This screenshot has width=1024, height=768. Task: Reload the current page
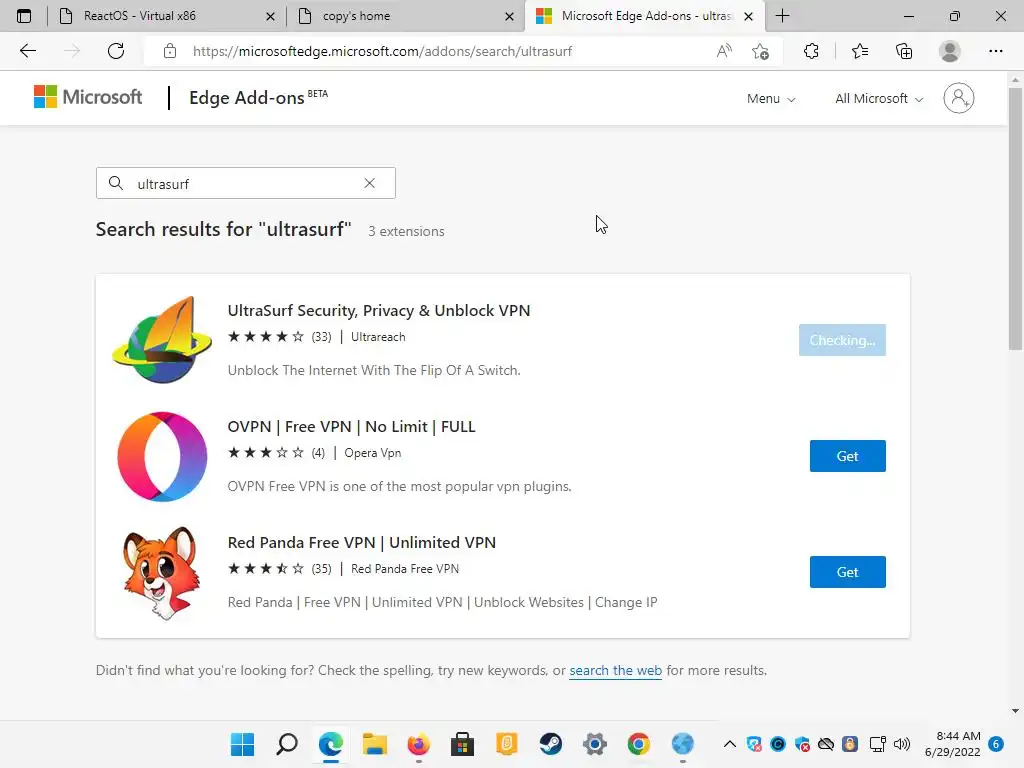[116, 51]
